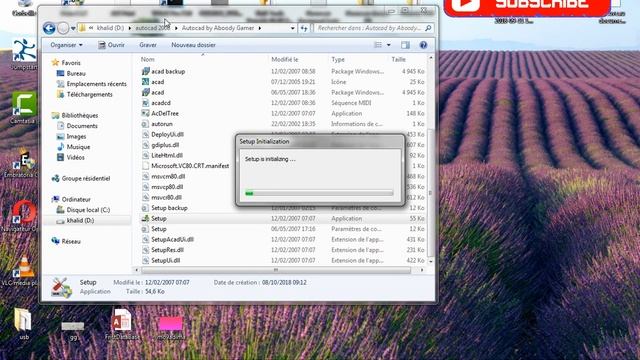Open the Camtasia desktop shortcut
Screen dimensions: 640x360
(x=23, y=108)
